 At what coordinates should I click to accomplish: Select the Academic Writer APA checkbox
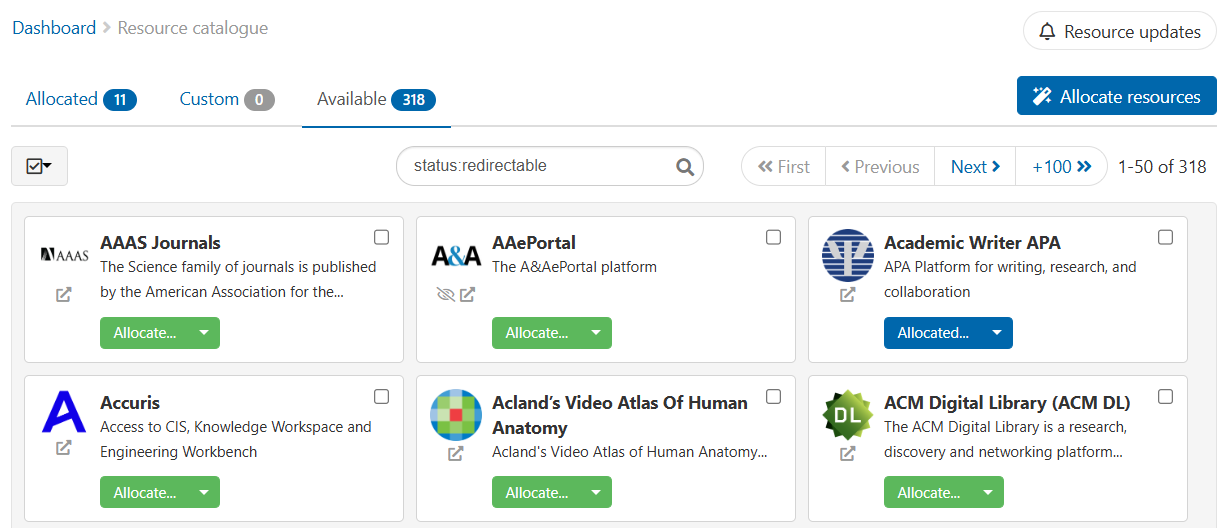coord(1165,237)
